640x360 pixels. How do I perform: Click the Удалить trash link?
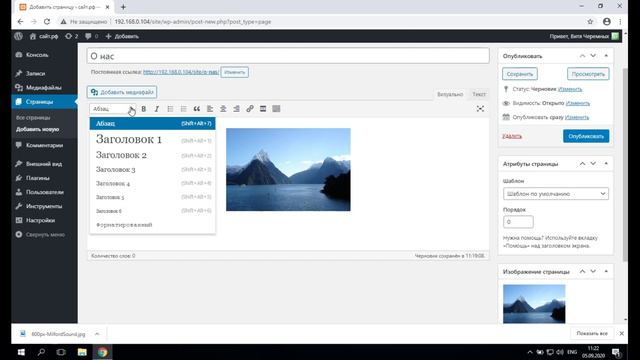(x=512, y=136)
